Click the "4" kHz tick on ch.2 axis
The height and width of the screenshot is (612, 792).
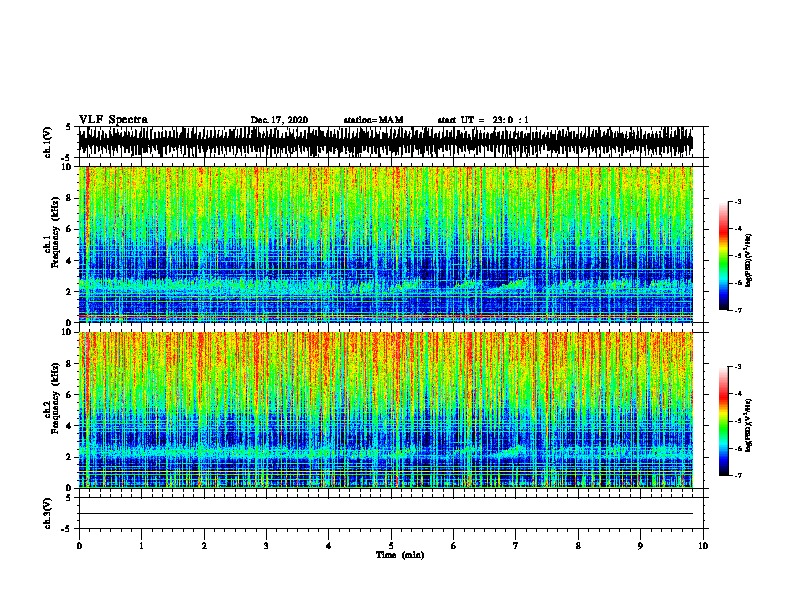(69, 426)
